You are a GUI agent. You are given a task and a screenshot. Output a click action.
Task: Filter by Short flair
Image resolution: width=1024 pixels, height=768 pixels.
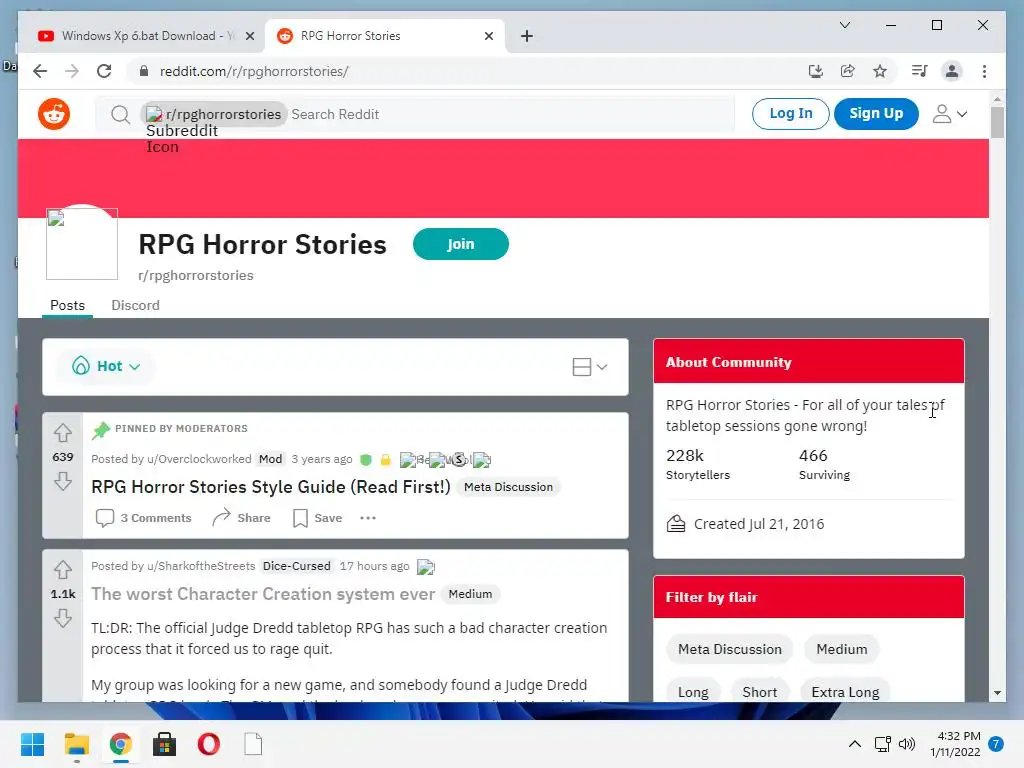click(x=760, y=692)
